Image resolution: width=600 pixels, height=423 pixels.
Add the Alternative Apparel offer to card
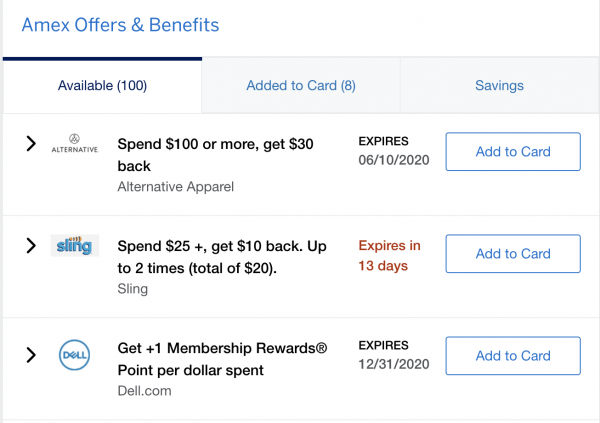[512, 152]
